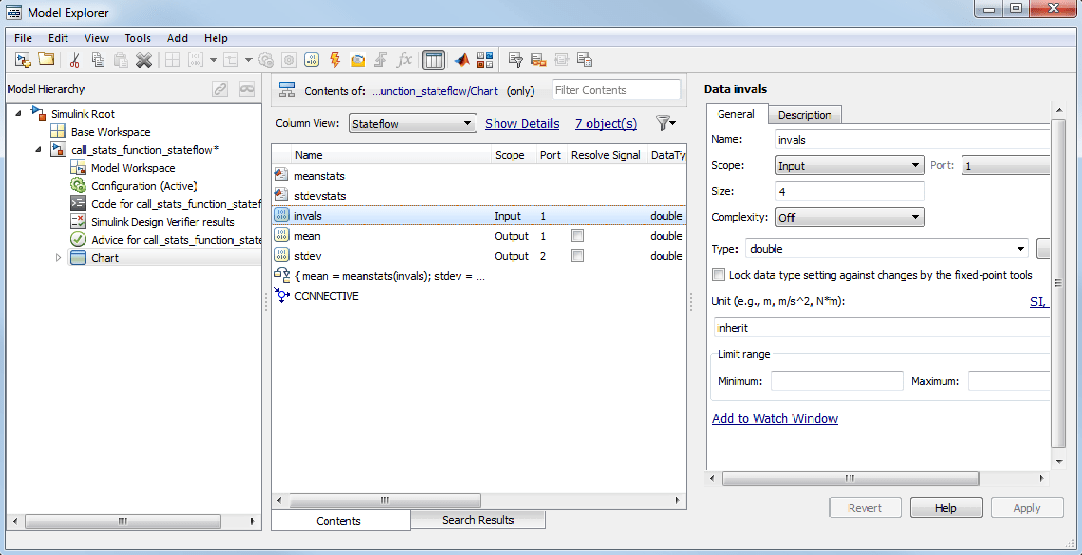Toggle the Dialog View table icon
The image size is (1082, 555).
433,60
